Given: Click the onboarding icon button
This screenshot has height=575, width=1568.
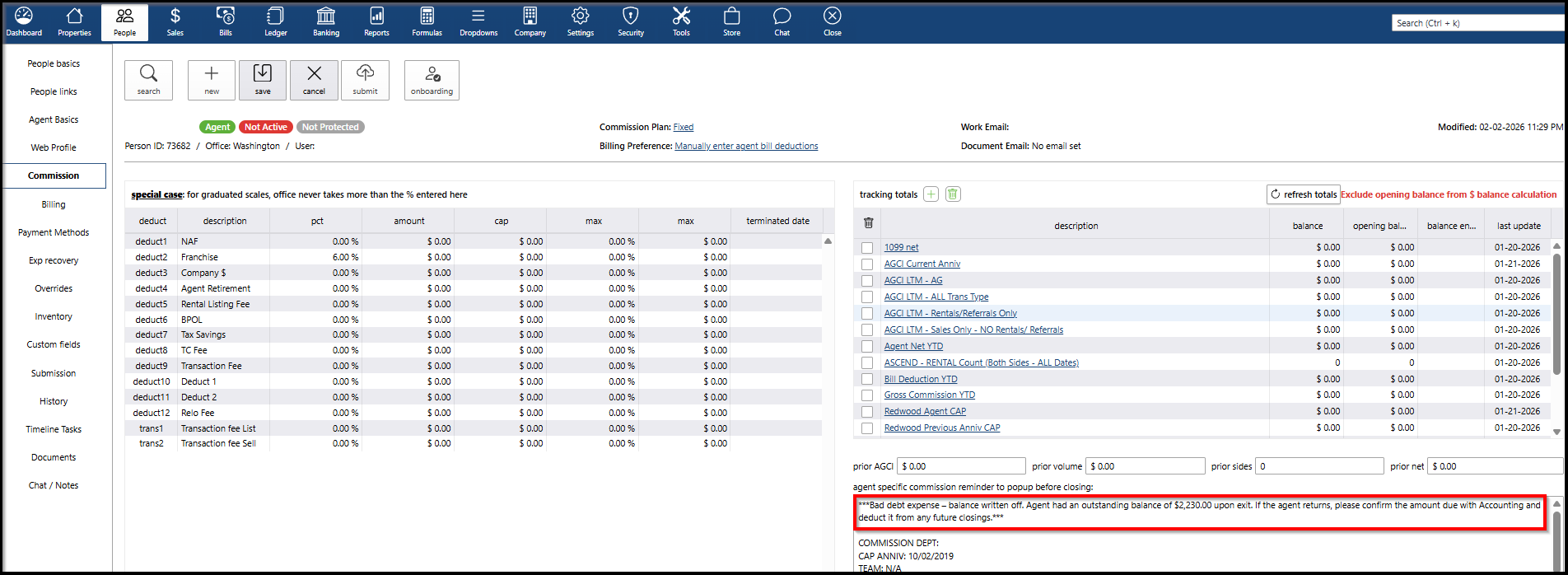Looking at the screenshot, I should 432,80.
